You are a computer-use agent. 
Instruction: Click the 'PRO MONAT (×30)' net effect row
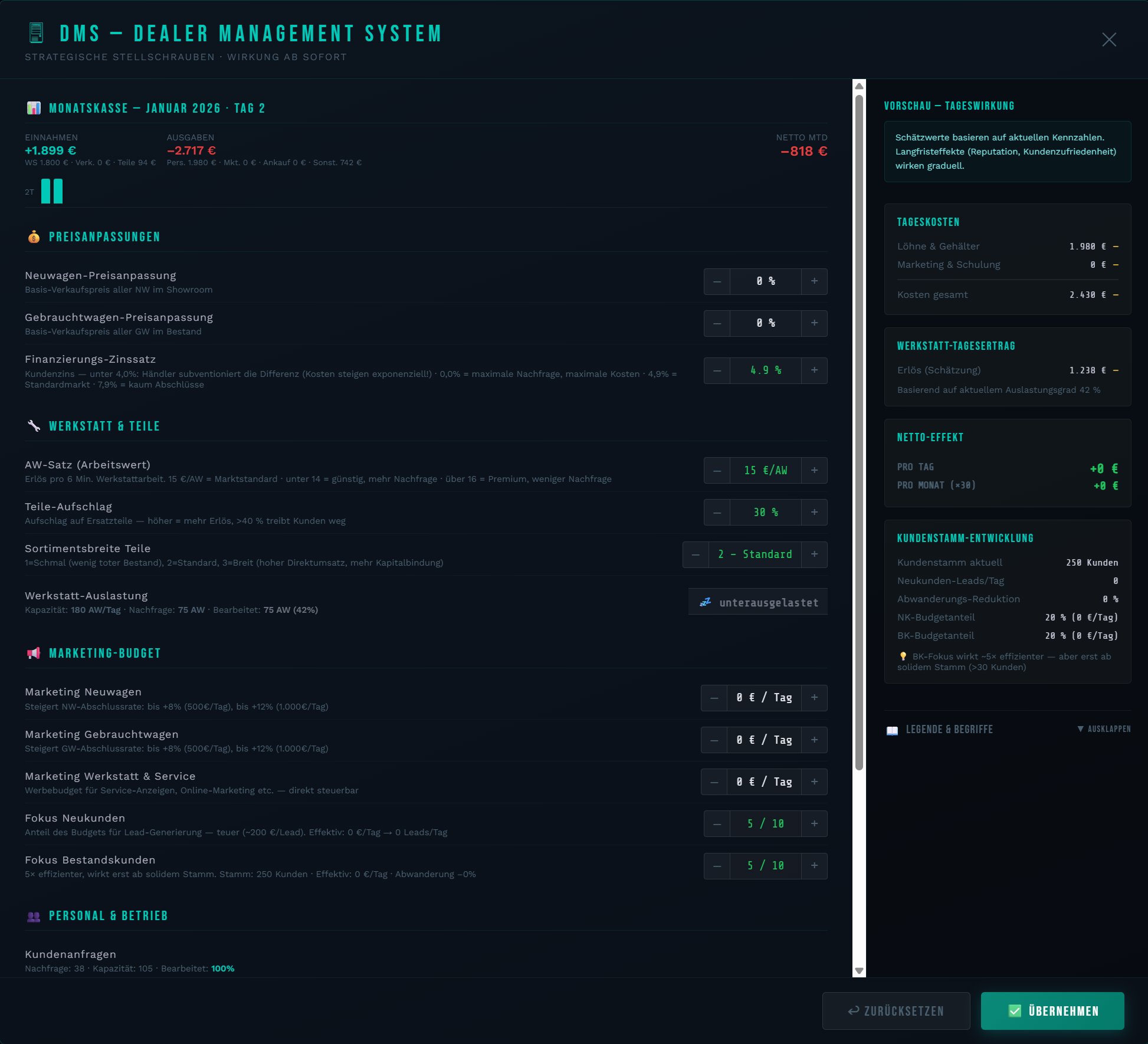click(x=1008, y=485)
